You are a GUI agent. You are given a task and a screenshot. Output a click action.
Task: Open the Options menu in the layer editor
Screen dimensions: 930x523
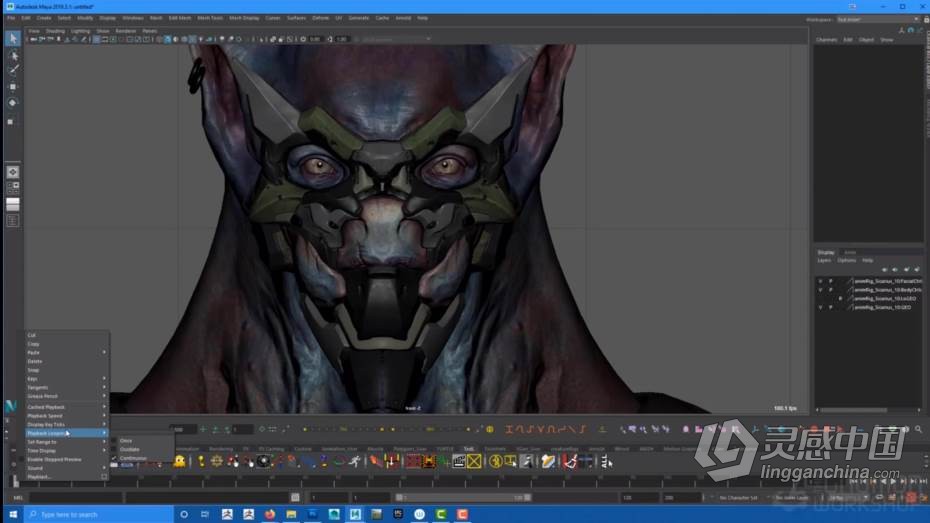[x=846, y=260]
